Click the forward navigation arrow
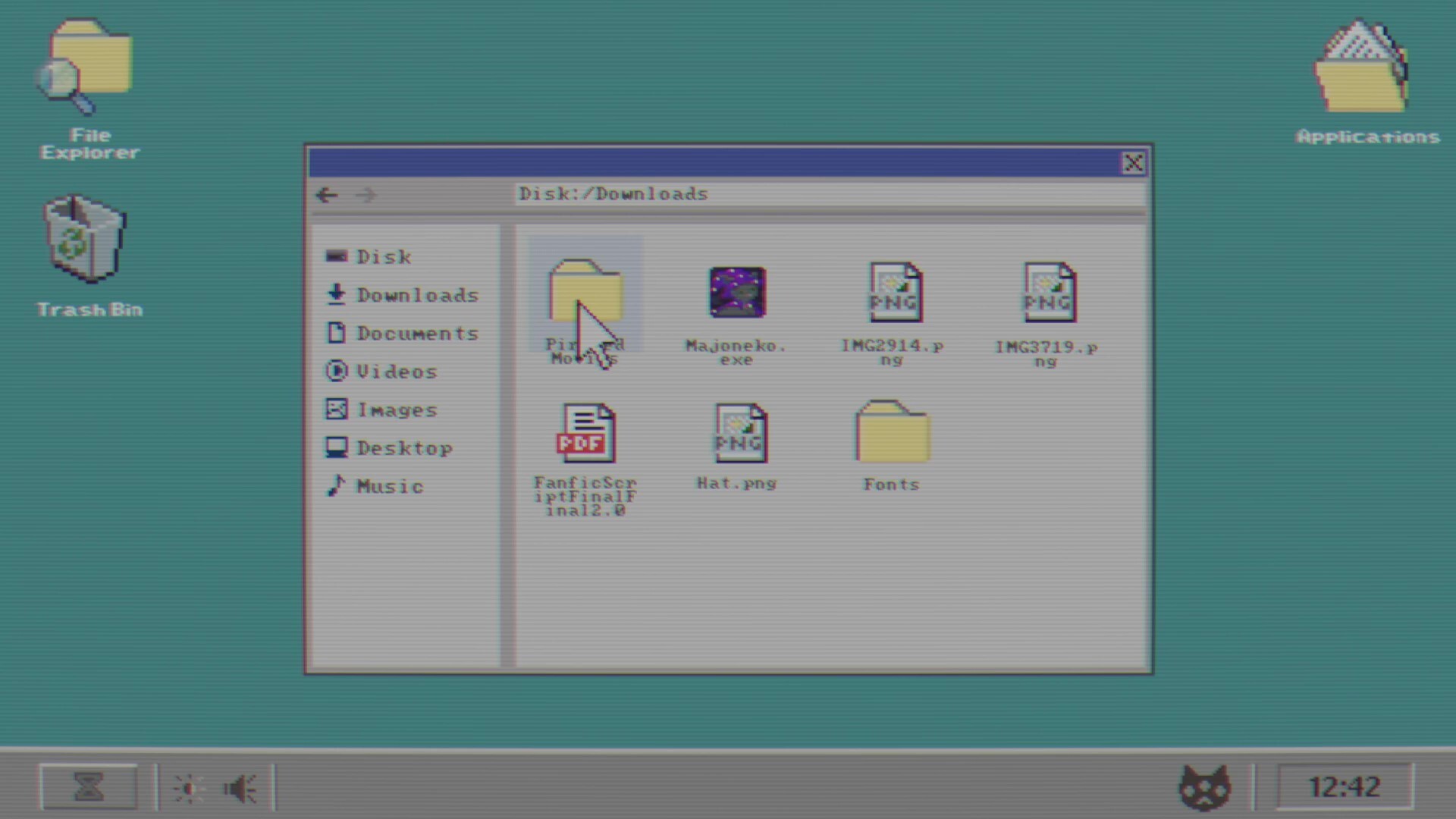Viewport: 1456px width, 819px height. point(366,195)
